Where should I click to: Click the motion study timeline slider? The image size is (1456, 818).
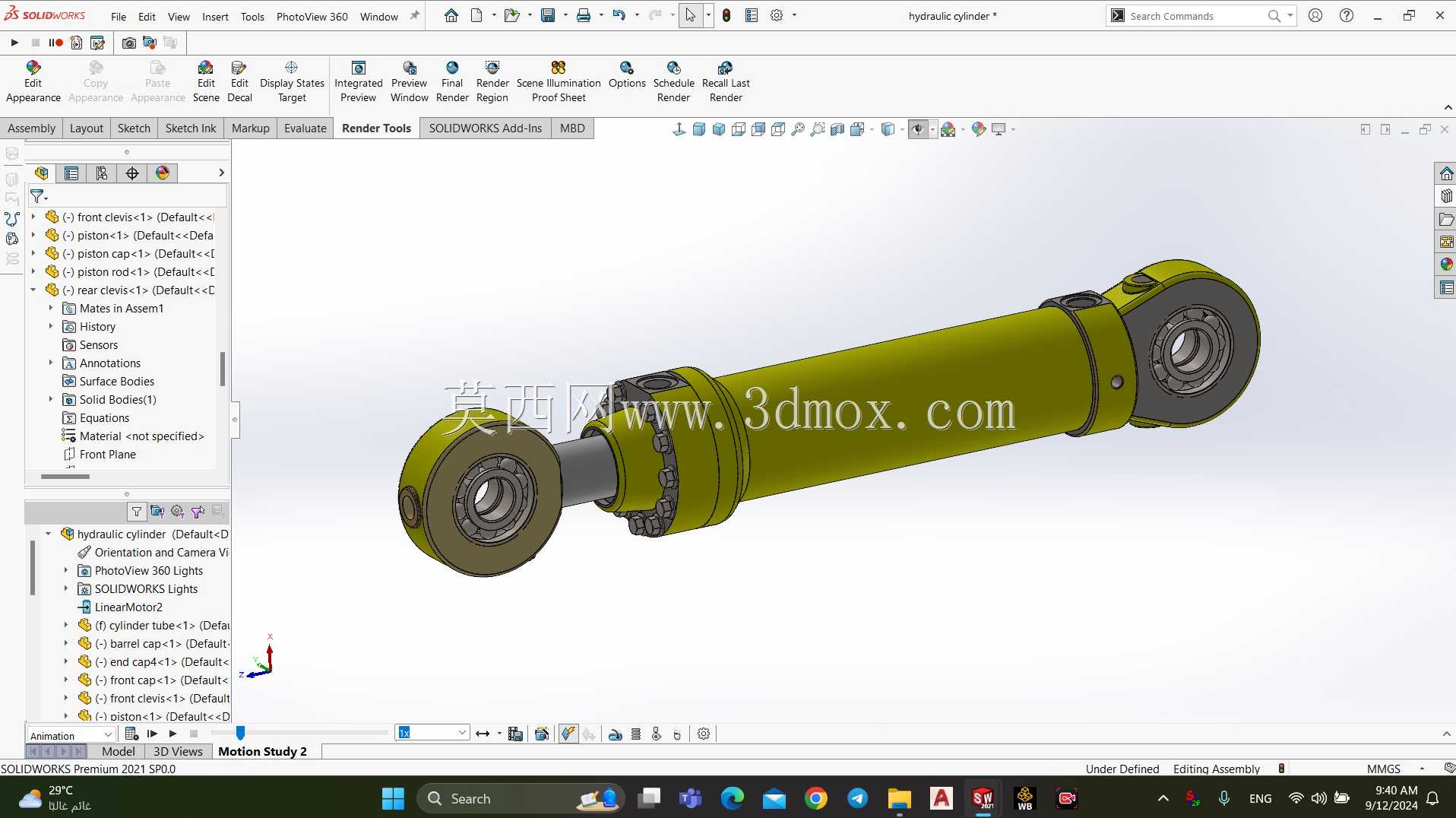[x=240, y=733]
